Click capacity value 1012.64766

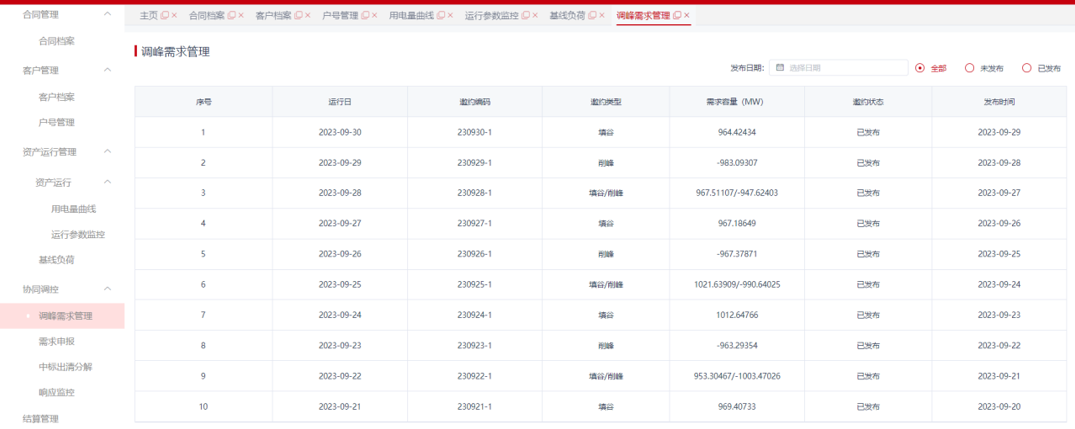[x=736, y=315]
